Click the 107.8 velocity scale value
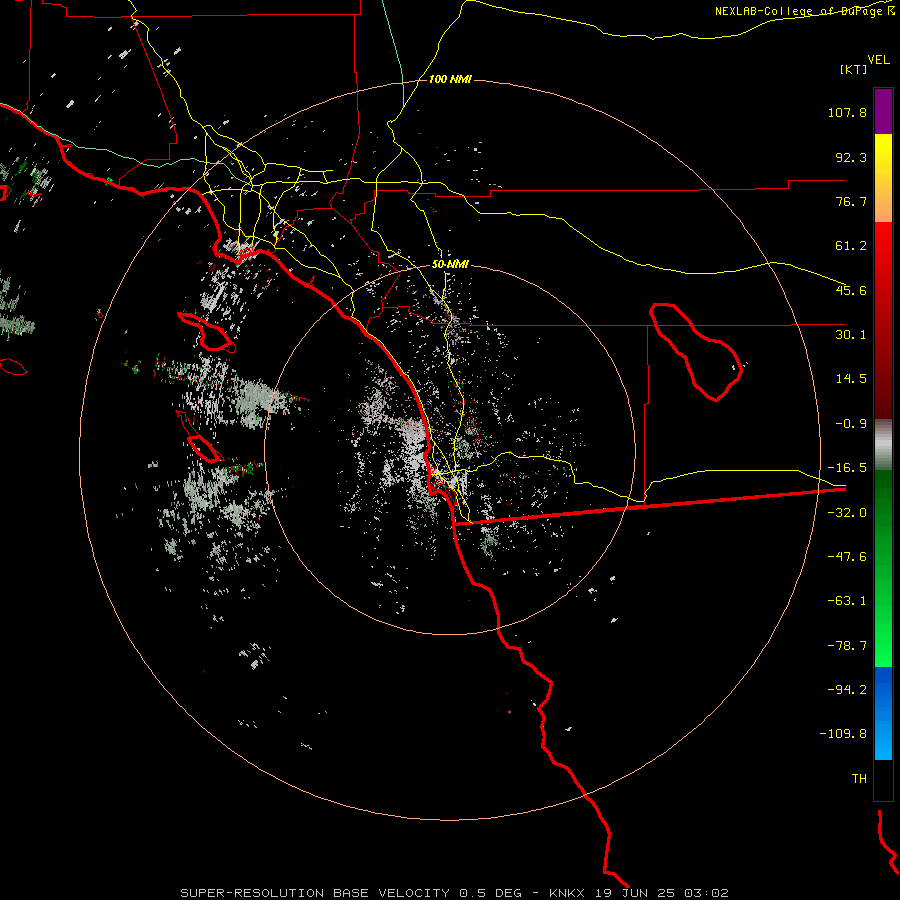Screen dimensions: 900x900 tap(847, 112)
